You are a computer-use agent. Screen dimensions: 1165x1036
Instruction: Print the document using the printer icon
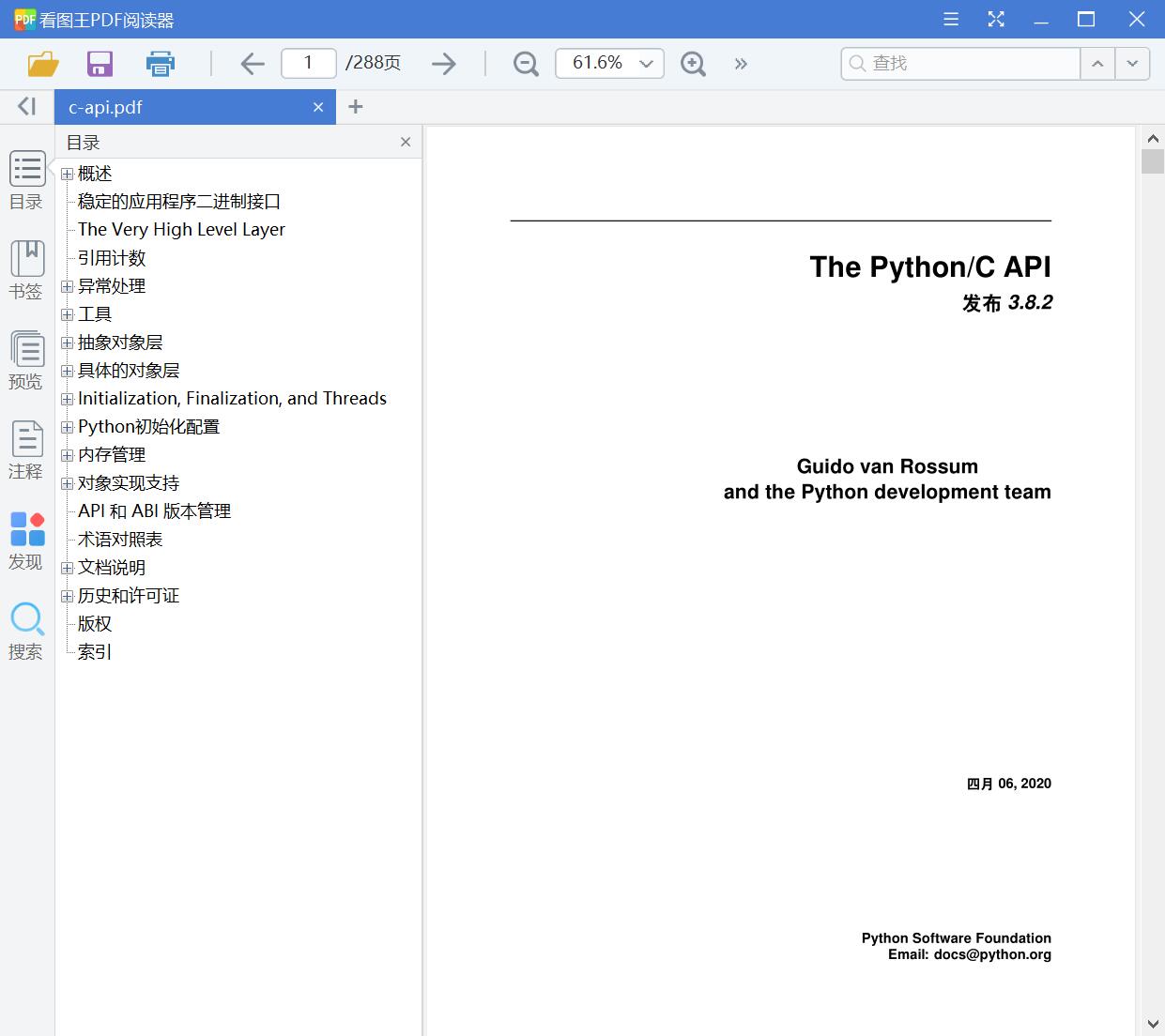coord(160,63)
